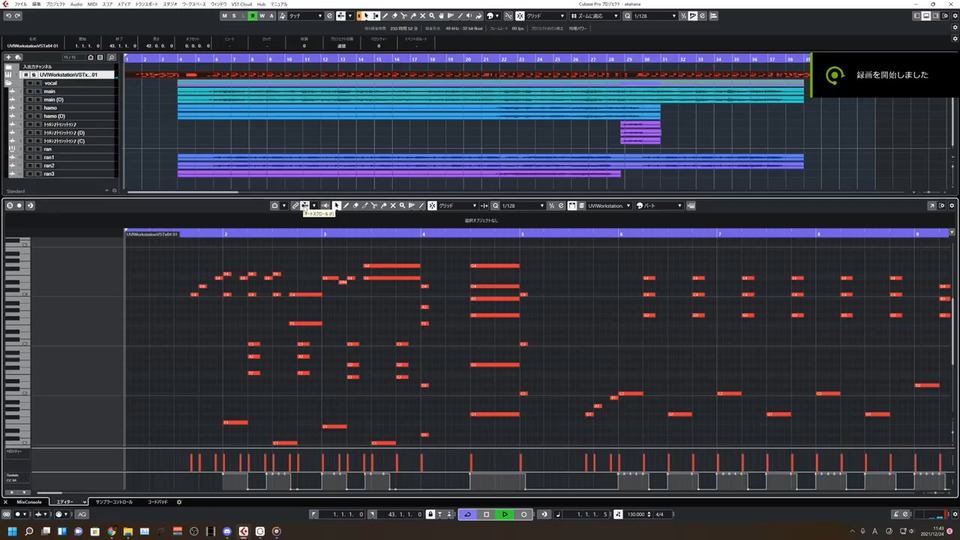Open the lower zone setup gear tab
Viewport: 960px width, 540px height.
click(x=179, y=502)
